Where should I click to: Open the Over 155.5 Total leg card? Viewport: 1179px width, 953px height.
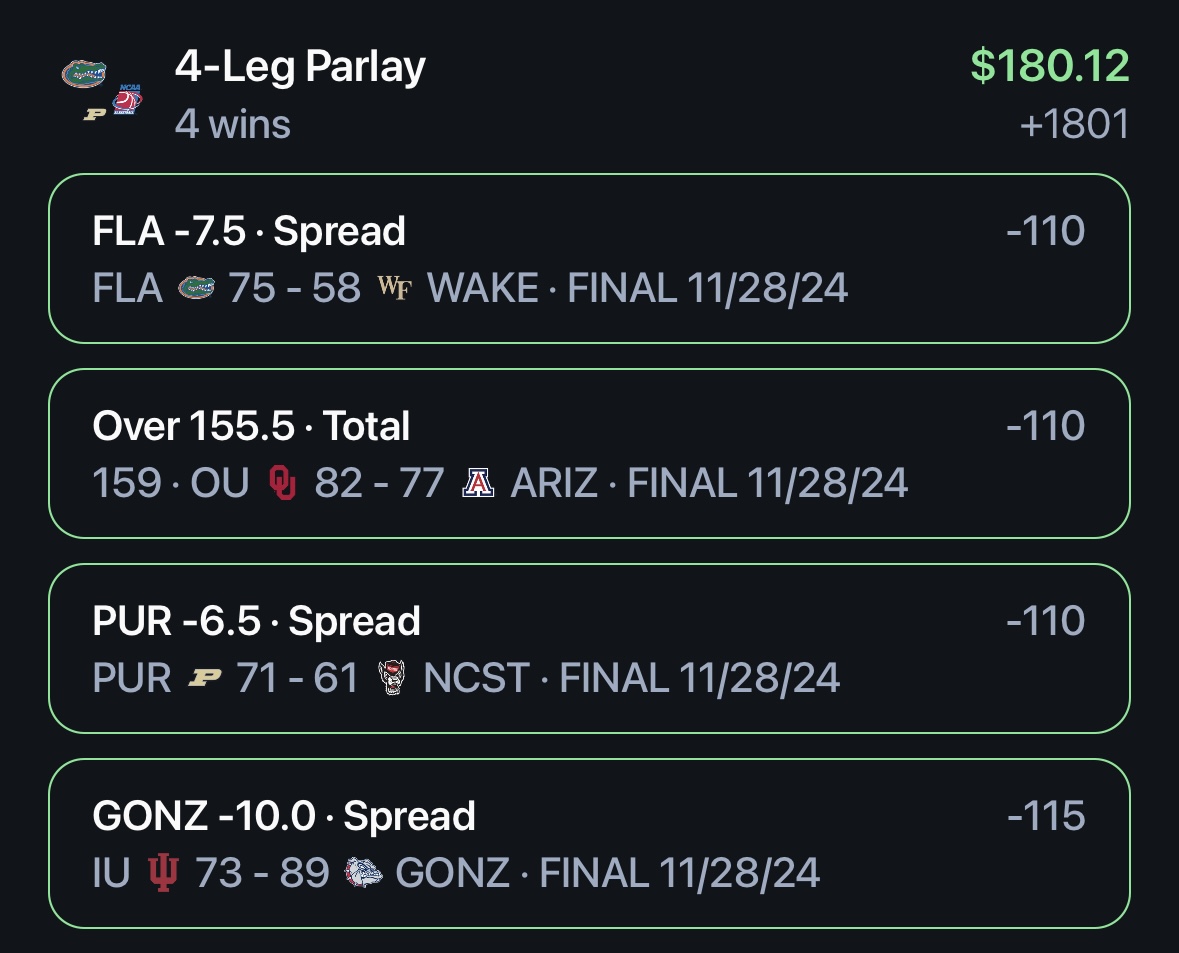coord(590,454)
